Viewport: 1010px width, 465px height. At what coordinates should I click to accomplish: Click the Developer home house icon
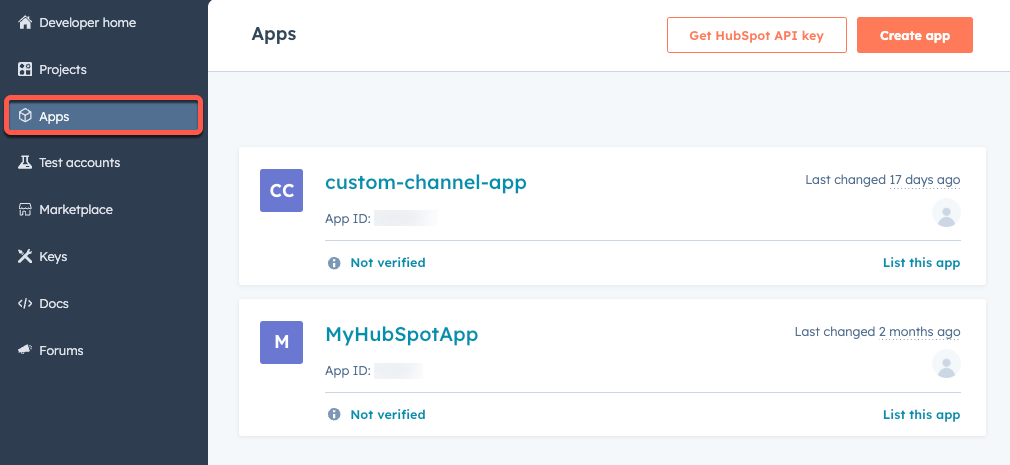click(24, 23)
